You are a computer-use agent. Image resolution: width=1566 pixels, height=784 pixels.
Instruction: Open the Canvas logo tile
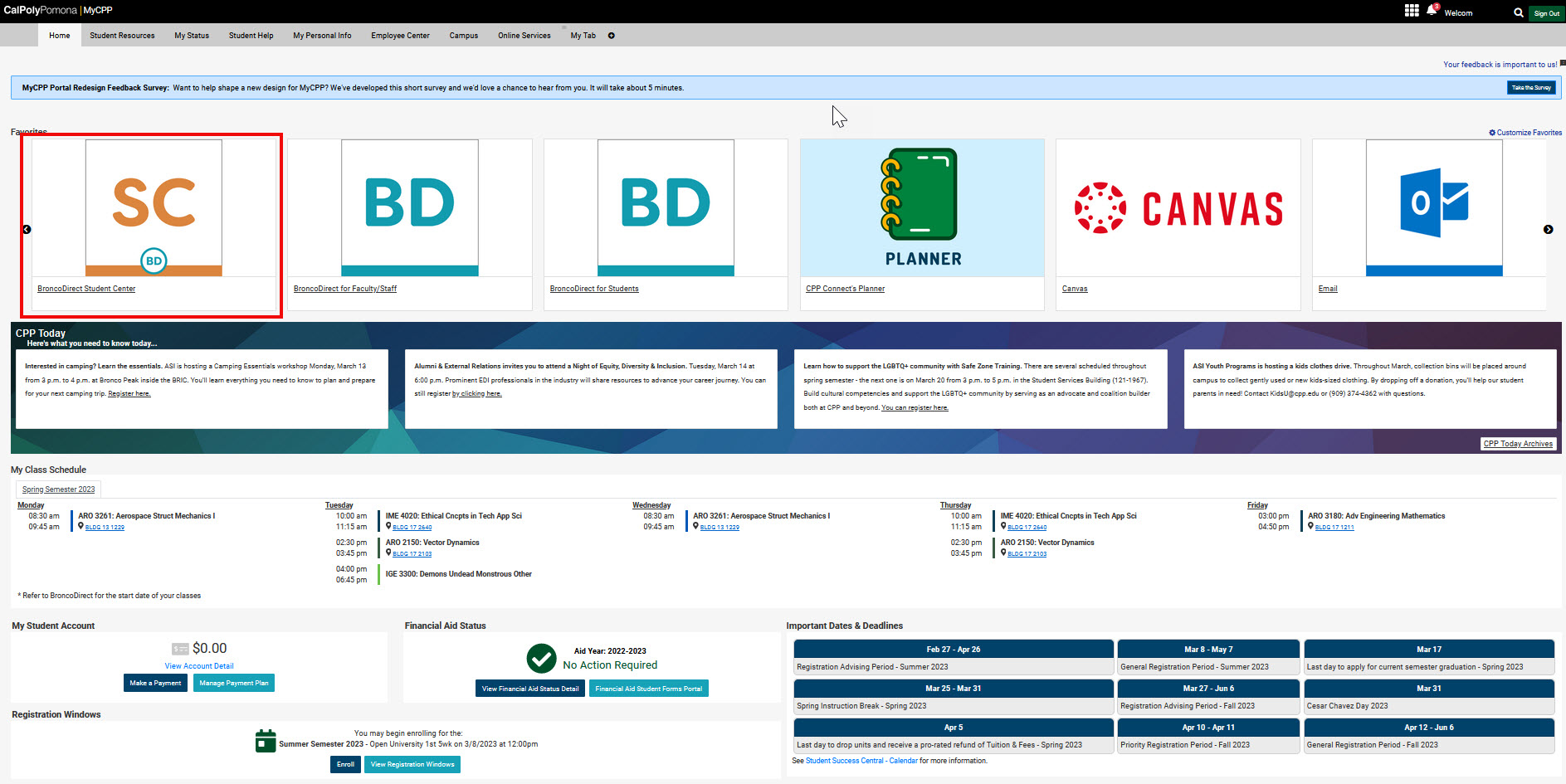pyautogui.click(x=1178, y=207)
